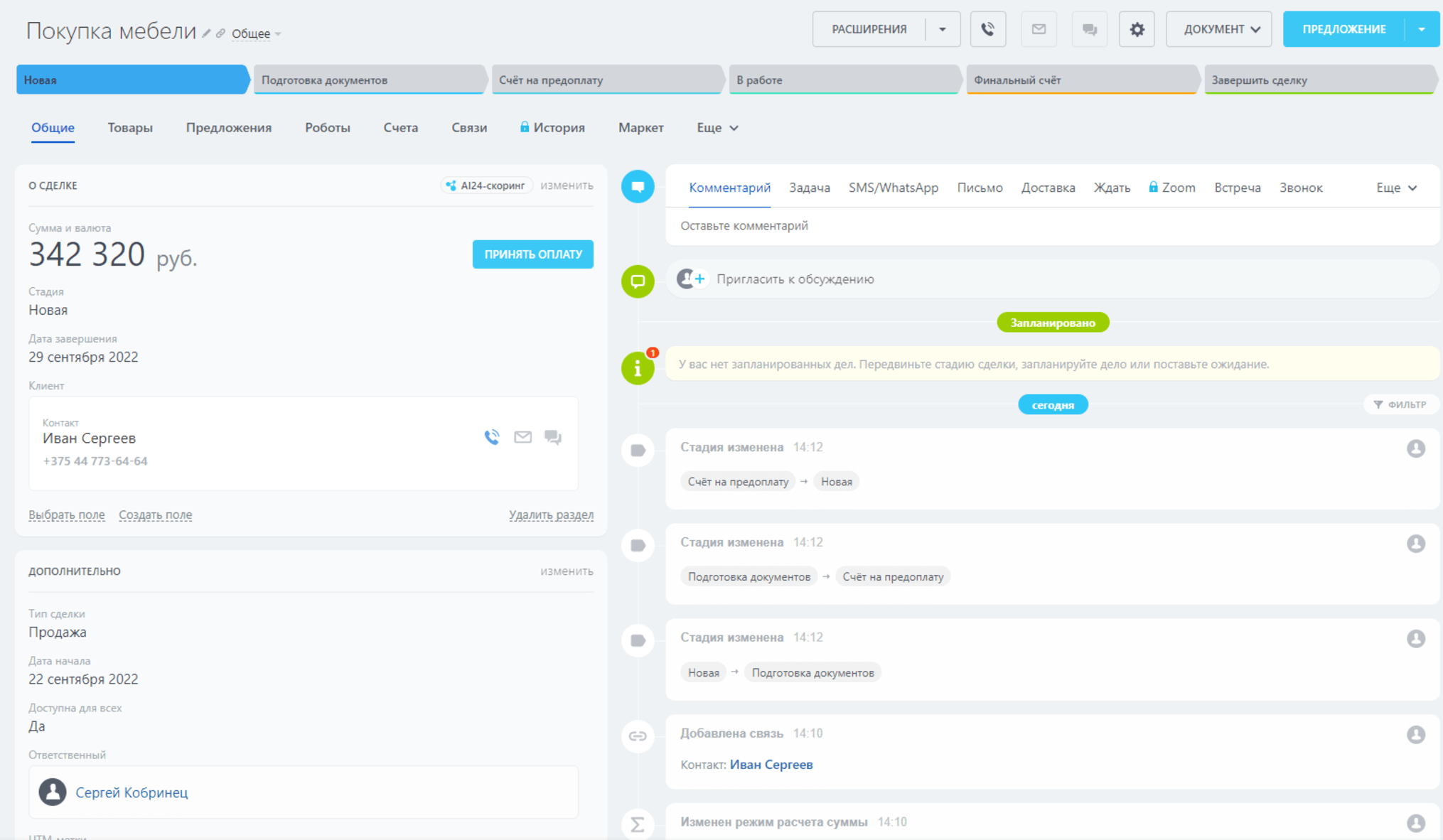Message contact Иван Сергеев via chat icon
This screenshot has height=840, width=1443.
tap(553, 437)
